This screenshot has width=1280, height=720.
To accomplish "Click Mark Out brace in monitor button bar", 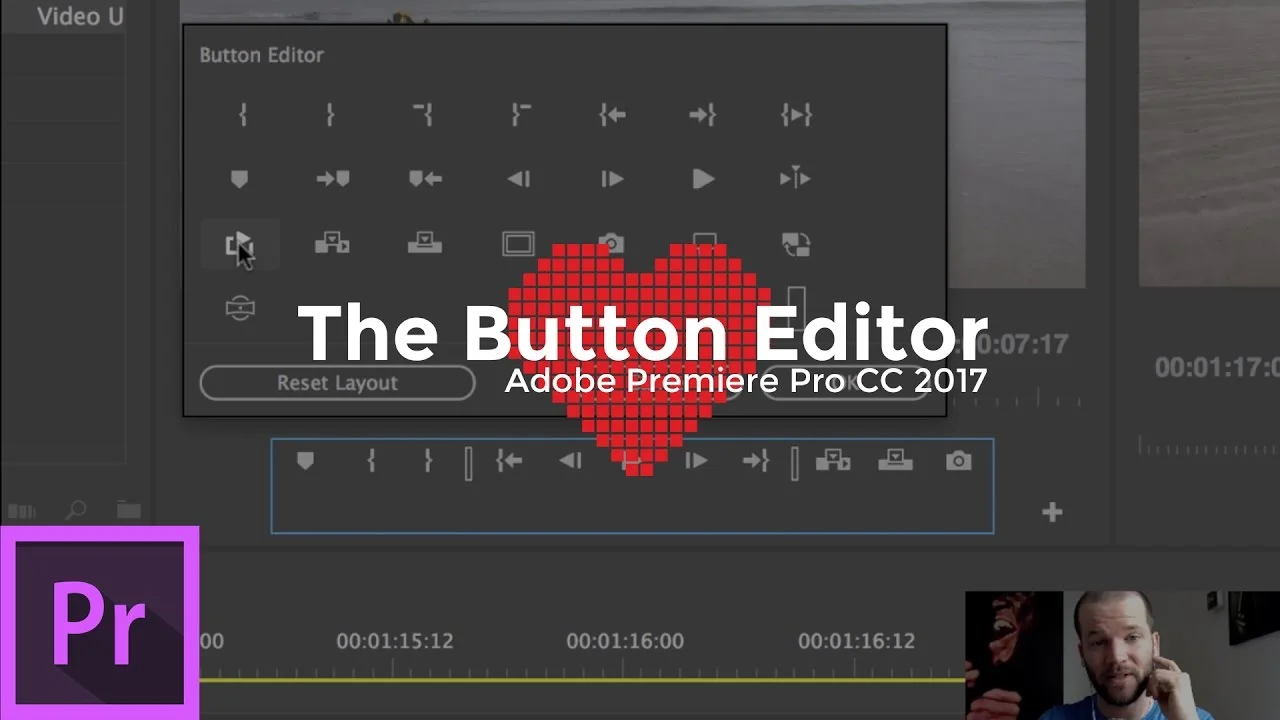I will click(428, 460).
